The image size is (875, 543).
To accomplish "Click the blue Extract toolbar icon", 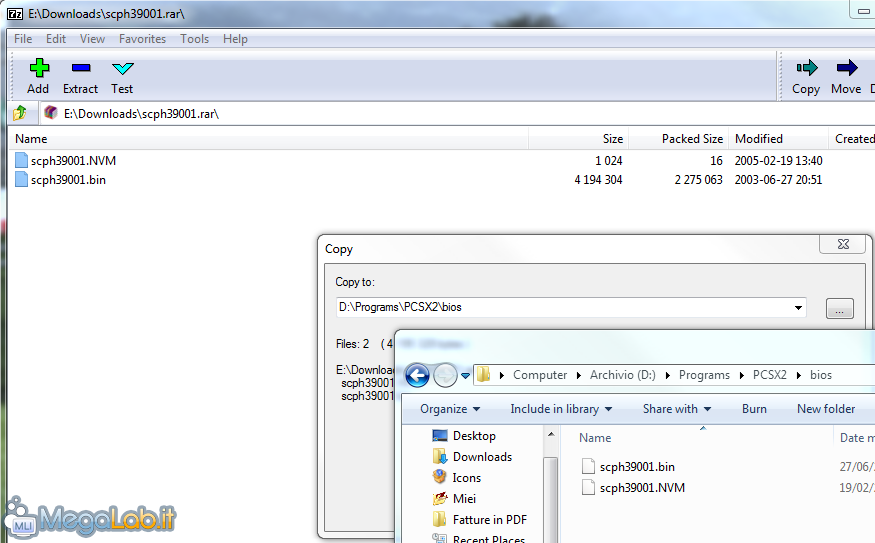I will tap(81, 68).
